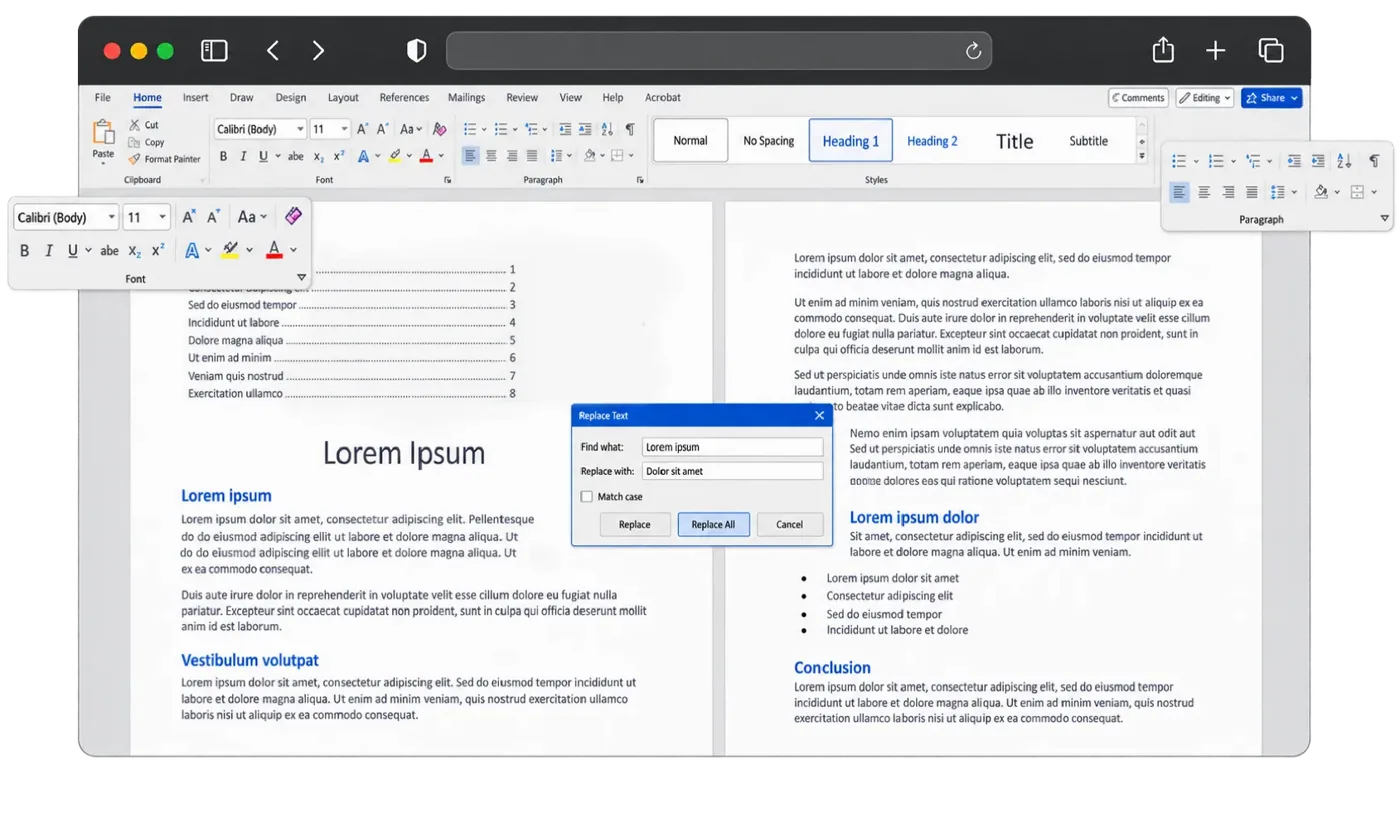Open the font size 11 dropdown in ribbon
The image size is (1400, 833).
[330, 129]
